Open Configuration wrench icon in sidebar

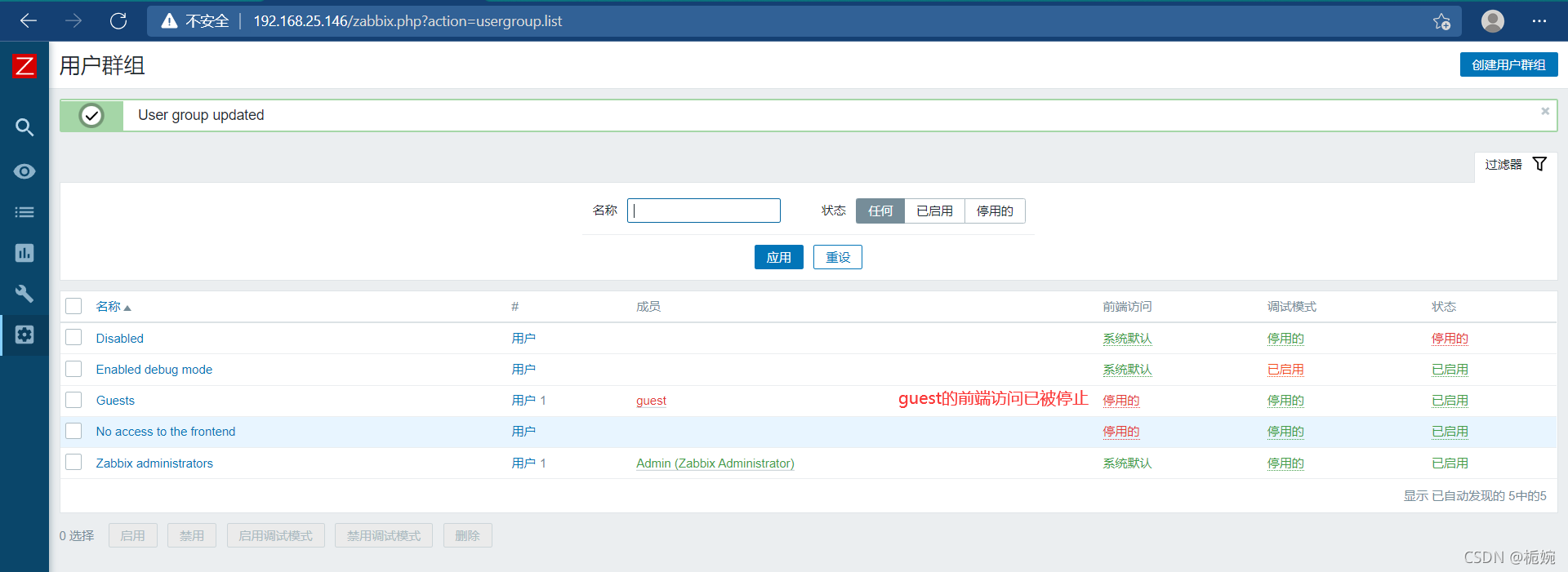[24, 294]
